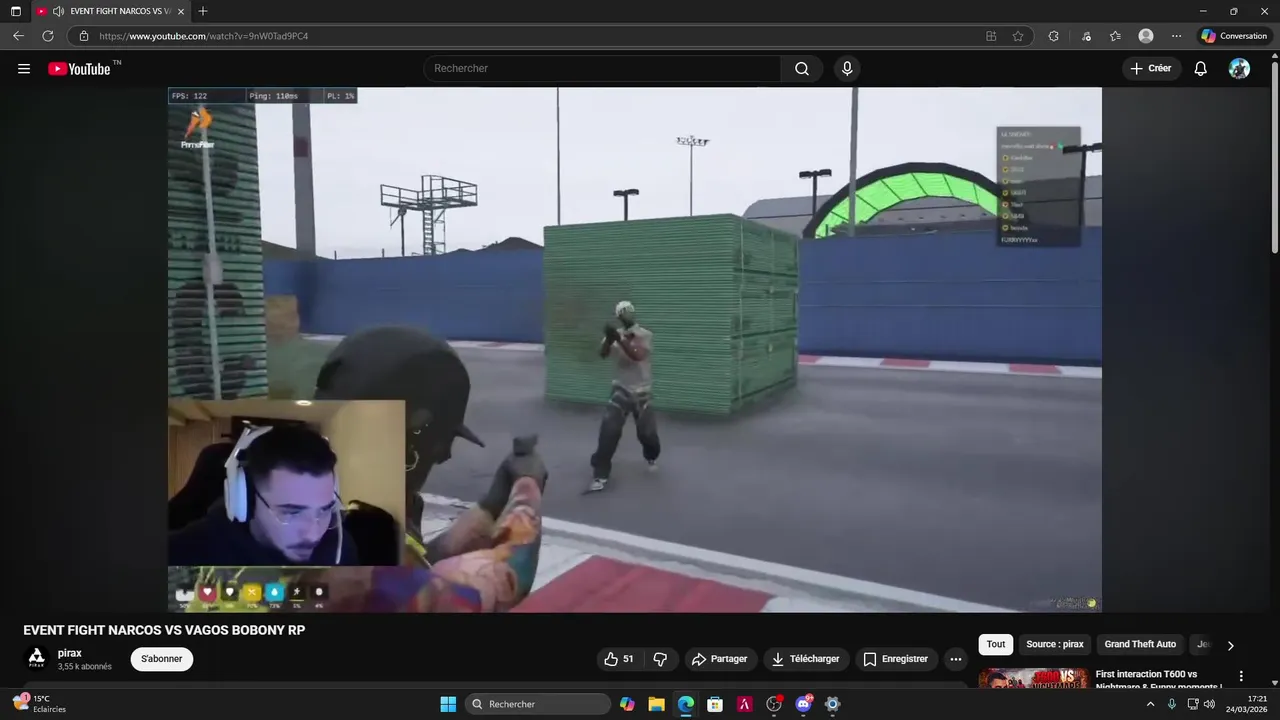The width and height of the screenshot is (1280, 720).
Task: Open the YouTube account avatar menu
Action: pyautogui.click(x=1239, y=69)
